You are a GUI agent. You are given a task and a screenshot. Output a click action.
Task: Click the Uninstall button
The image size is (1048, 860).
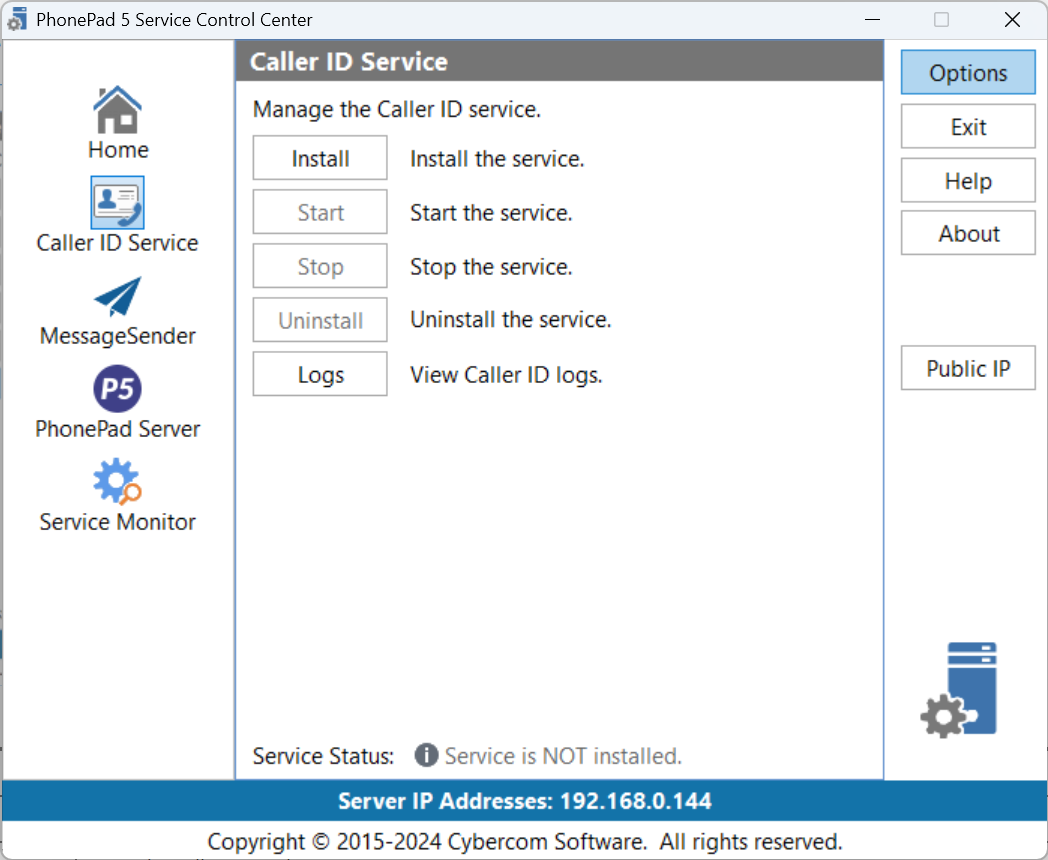320,320
